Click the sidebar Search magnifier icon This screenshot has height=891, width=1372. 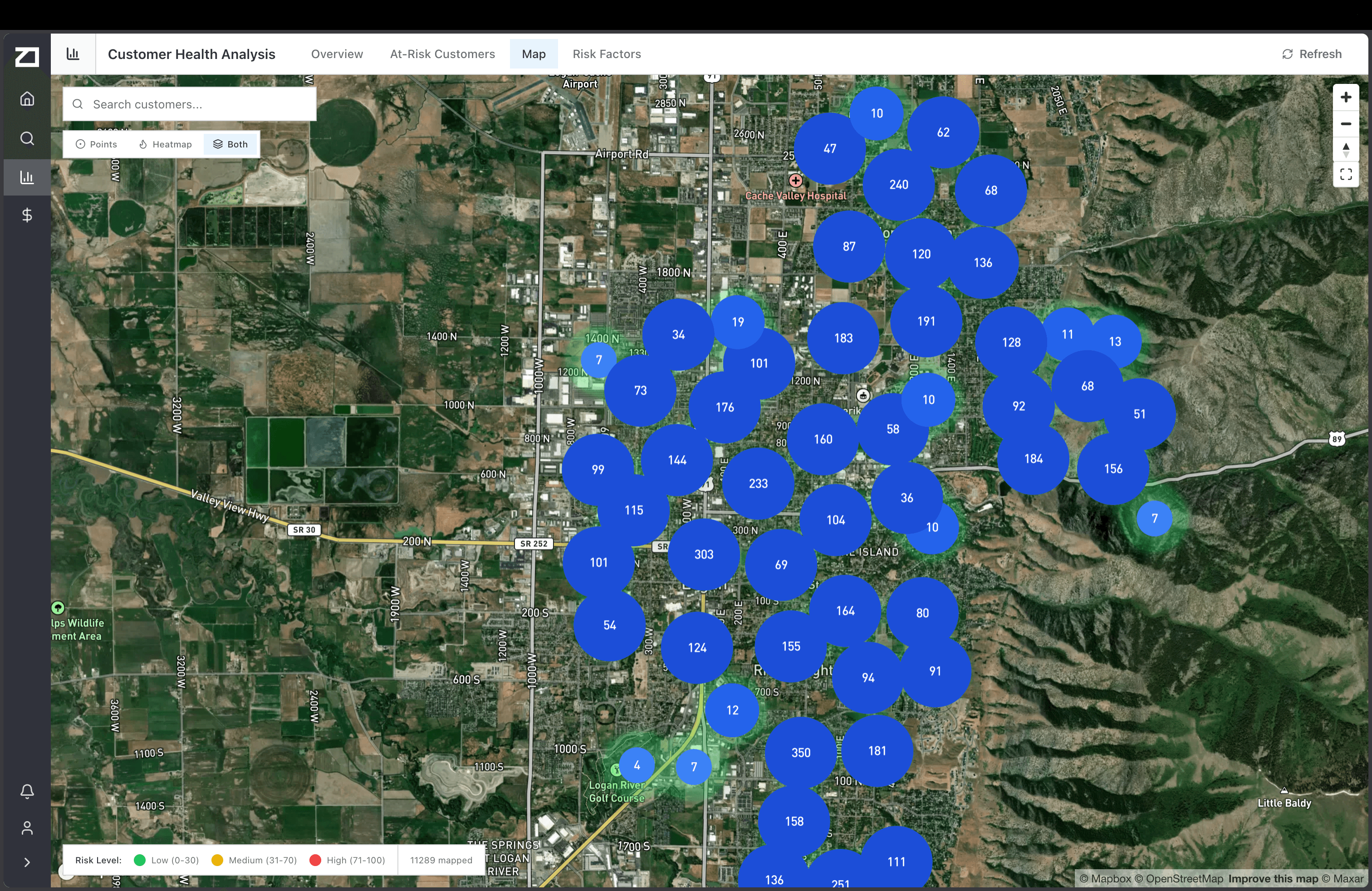[x=27, y=138]
